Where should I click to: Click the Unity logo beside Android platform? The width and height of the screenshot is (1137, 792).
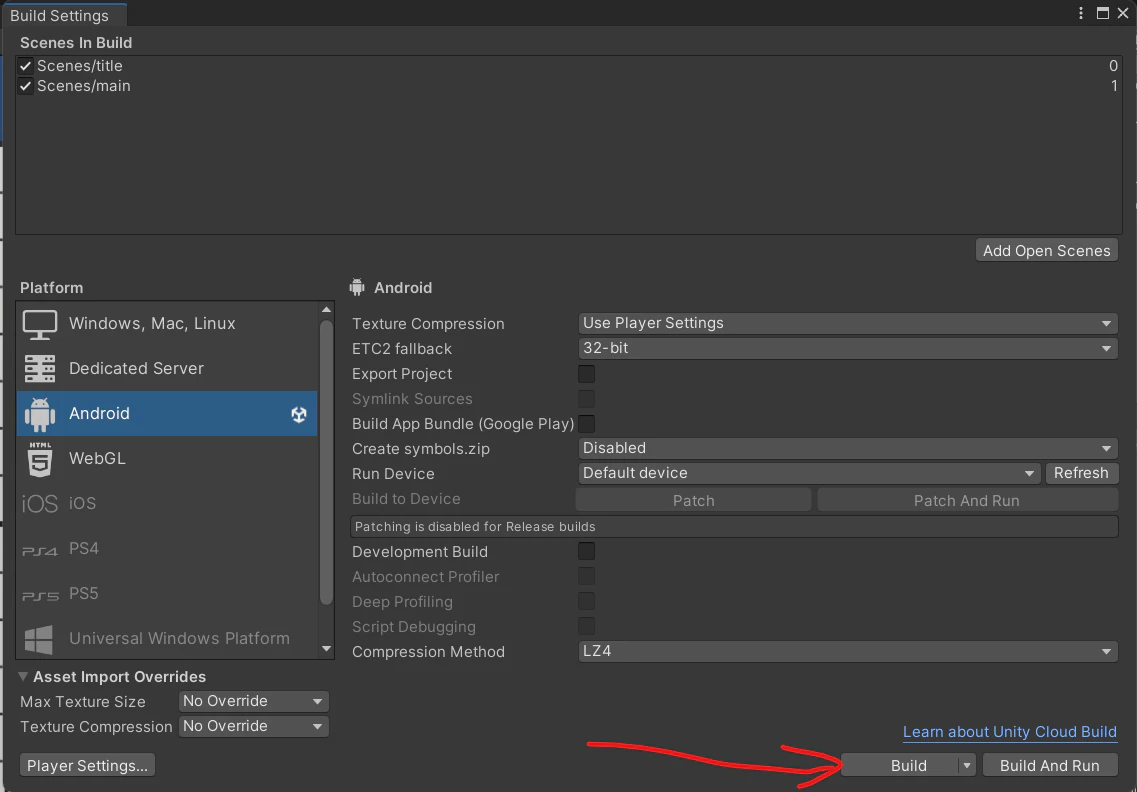[x=299, y=414]
